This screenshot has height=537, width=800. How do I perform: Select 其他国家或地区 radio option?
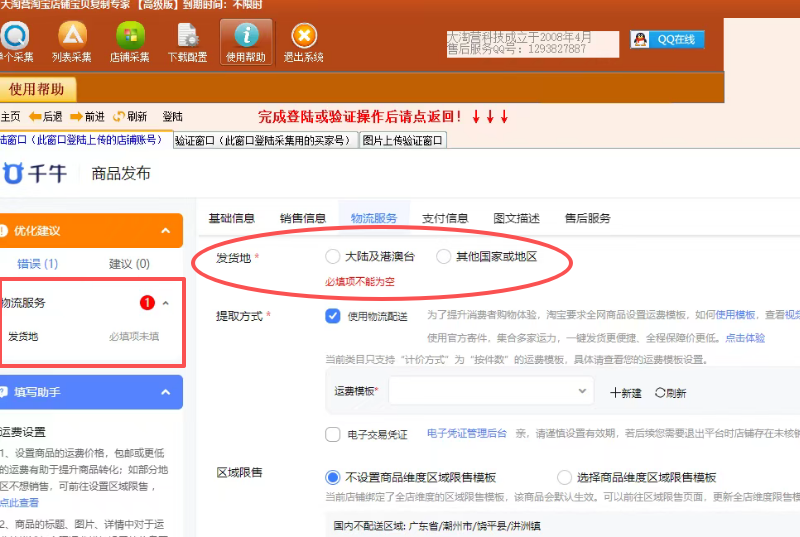(444, 257)
